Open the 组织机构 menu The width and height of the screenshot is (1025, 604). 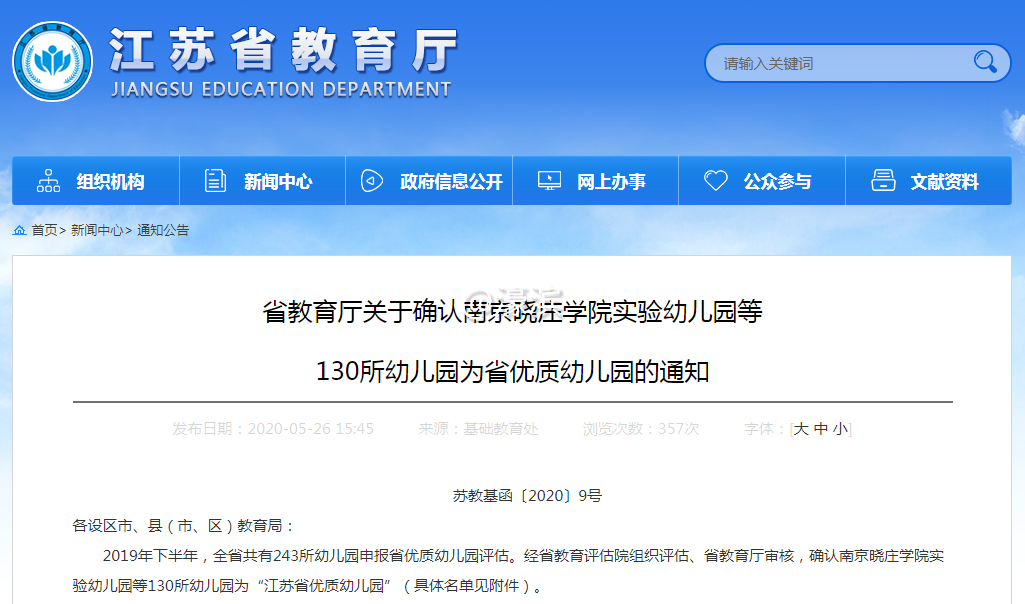(x=110, y=182)
